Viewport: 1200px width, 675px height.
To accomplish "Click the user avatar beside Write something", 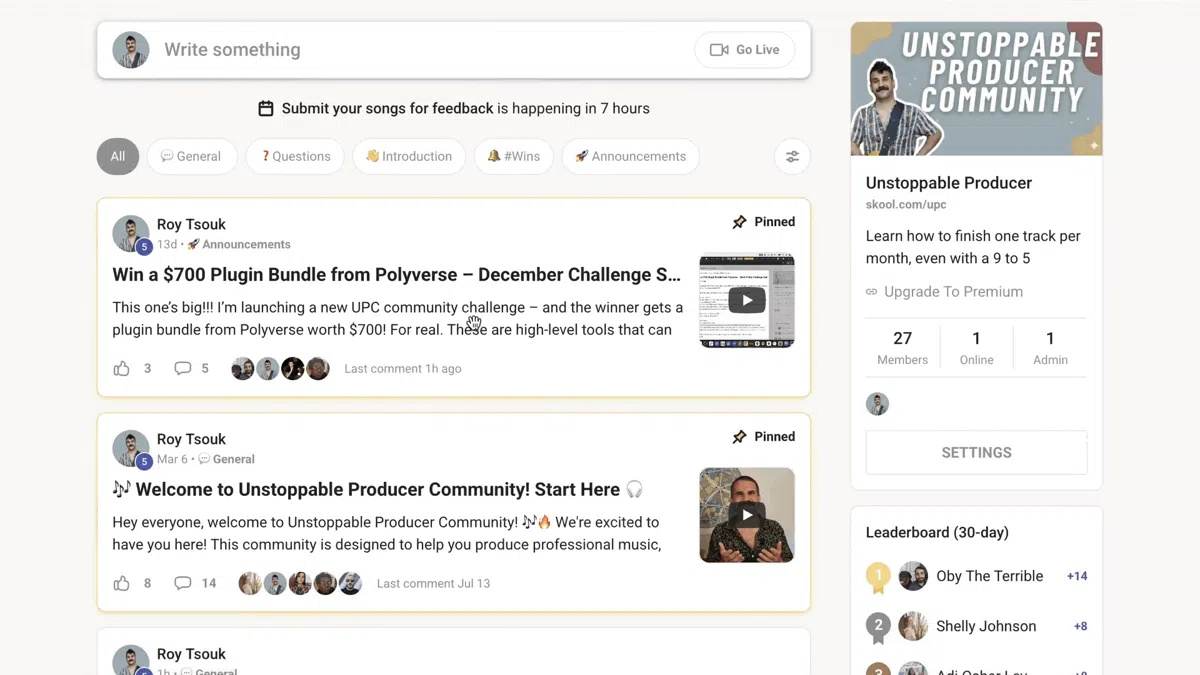I will pyautogui.click(x=131, y=50).
